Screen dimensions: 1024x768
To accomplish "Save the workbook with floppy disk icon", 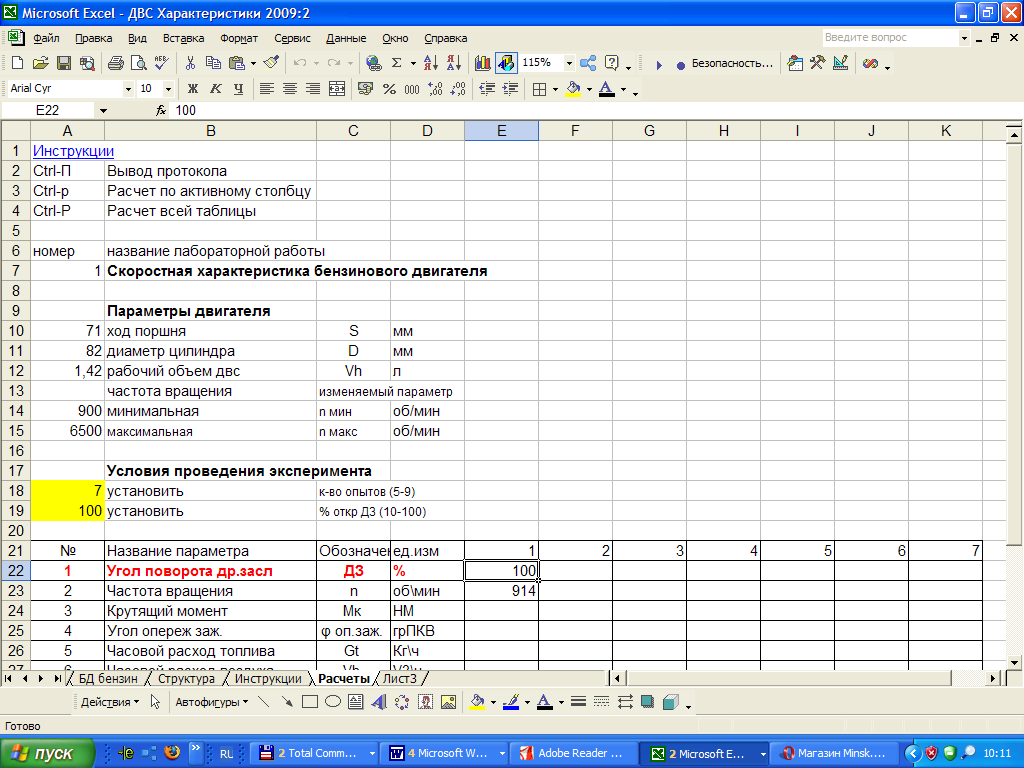I will tap(63, 63).
